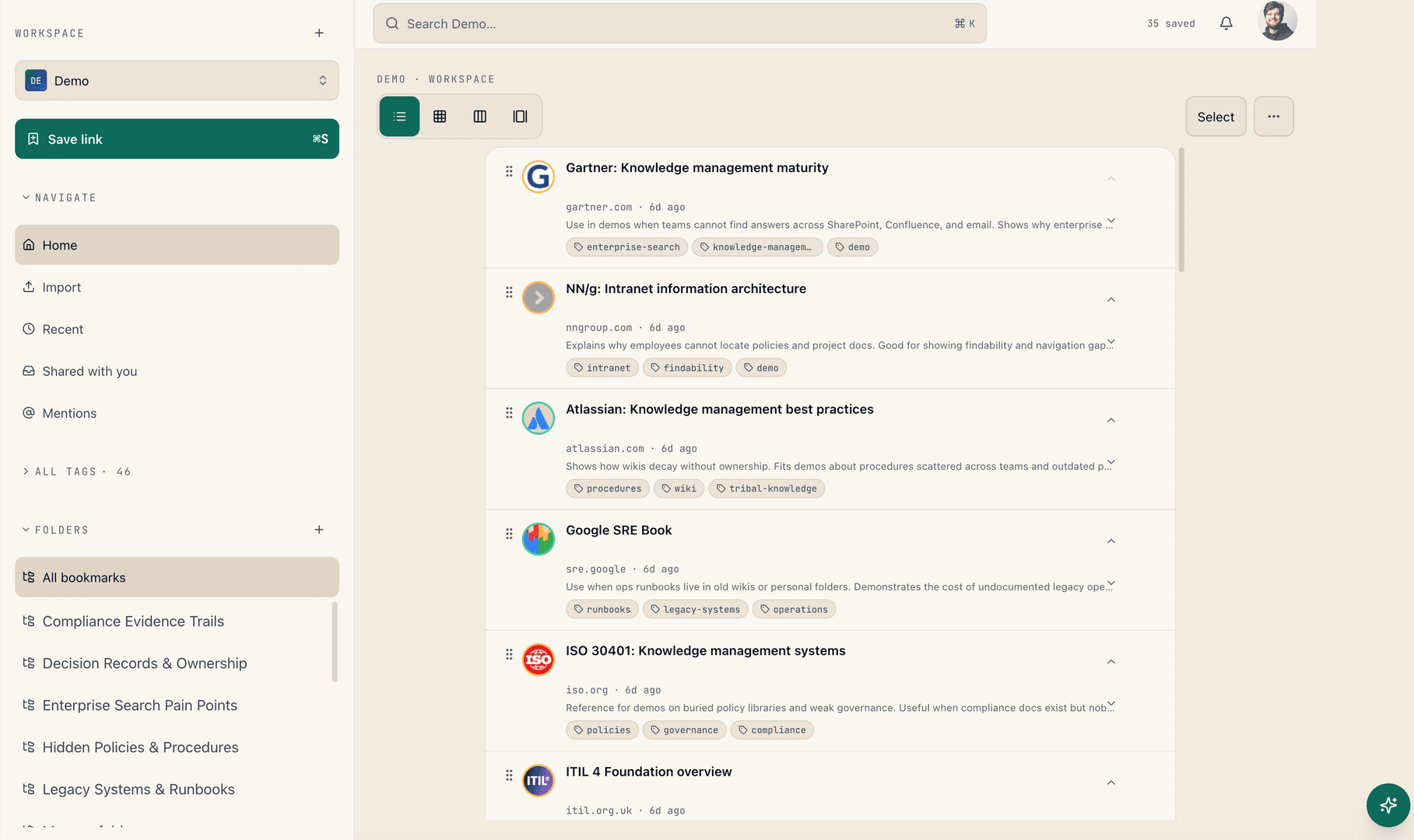Click the ISO logo favicon
Viewport: 1414px width, 840px height.
539,660
